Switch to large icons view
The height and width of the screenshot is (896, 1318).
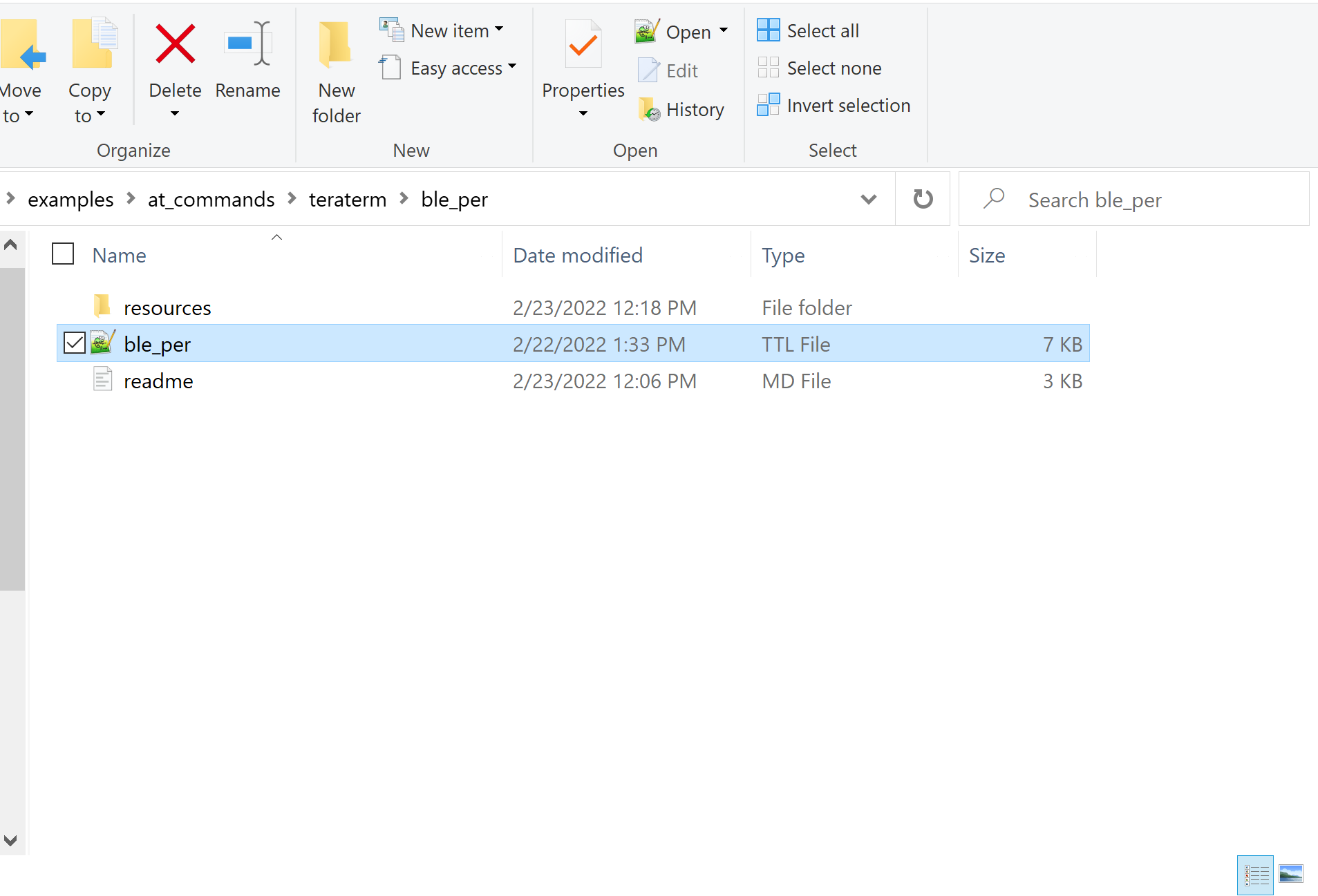point(1290,875)
